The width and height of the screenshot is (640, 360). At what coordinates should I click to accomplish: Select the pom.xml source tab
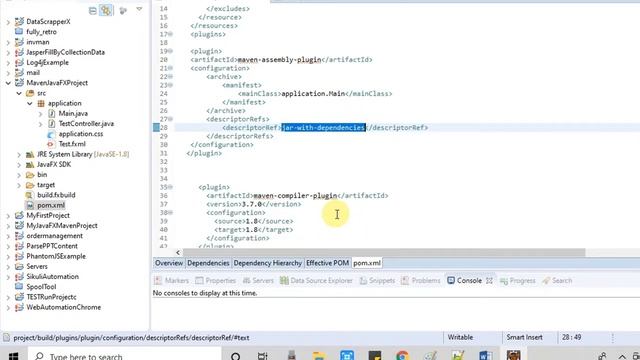point(367,263)
